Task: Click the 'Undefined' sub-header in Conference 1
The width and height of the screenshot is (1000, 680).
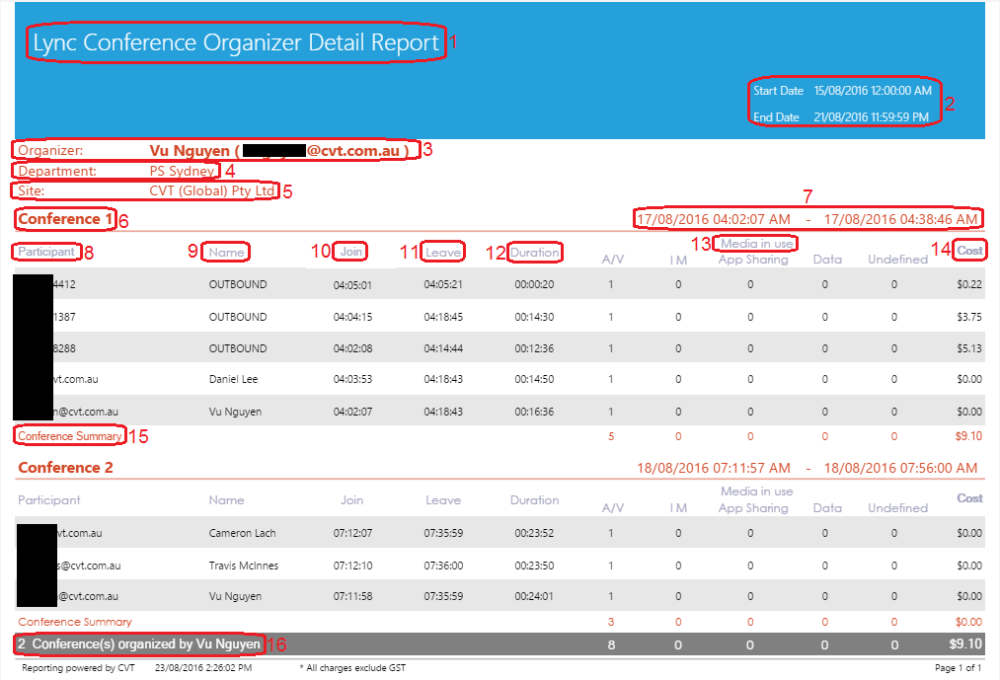Action: [x=897, y=260]
